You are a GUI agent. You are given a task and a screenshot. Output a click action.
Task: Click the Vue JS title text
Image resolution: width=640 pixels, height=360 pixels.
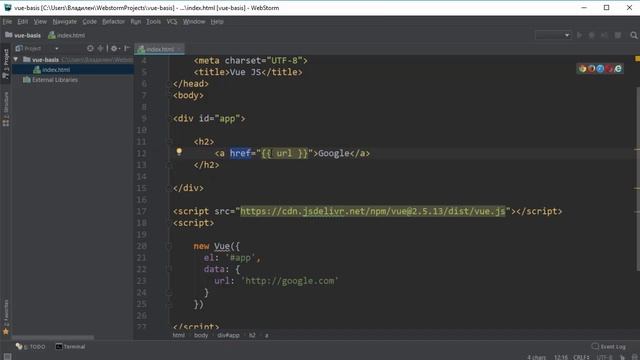coord(245,72)
